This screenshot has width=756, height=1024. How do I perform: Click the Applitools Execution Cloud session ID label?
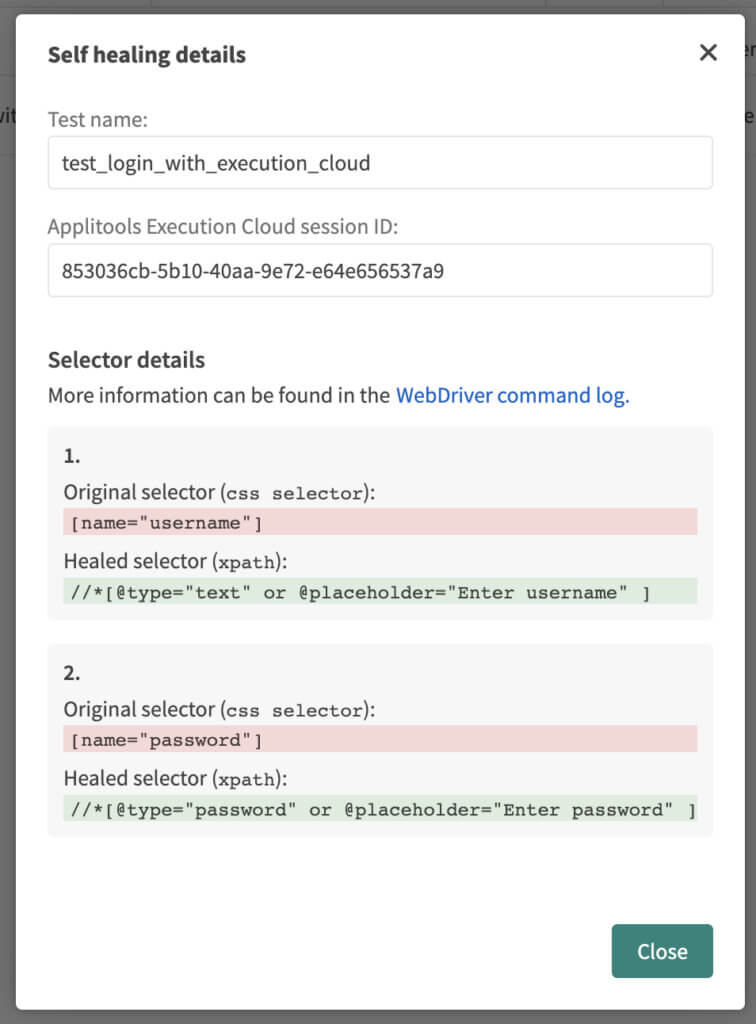(x=222, y=227)
